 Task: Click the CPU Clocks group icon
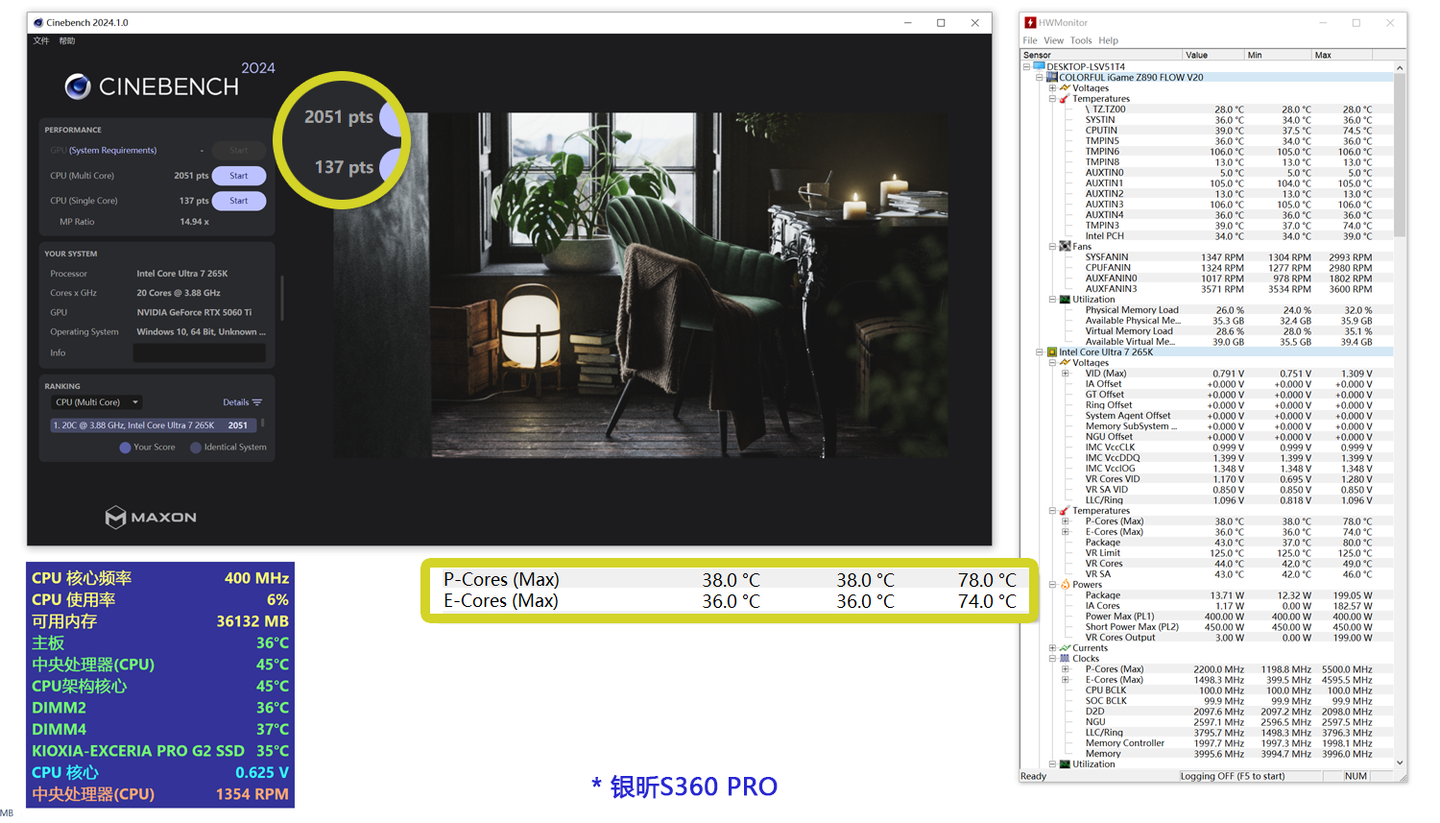[x=1065, y=658]
